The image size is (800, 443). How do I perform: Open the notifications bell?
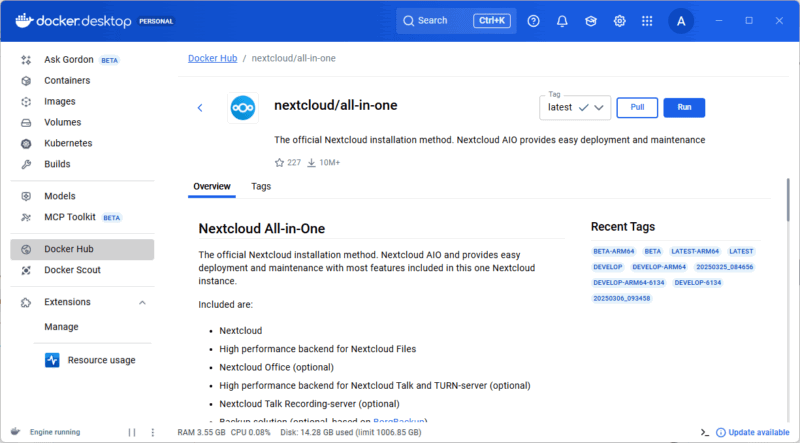pos(562,21)
